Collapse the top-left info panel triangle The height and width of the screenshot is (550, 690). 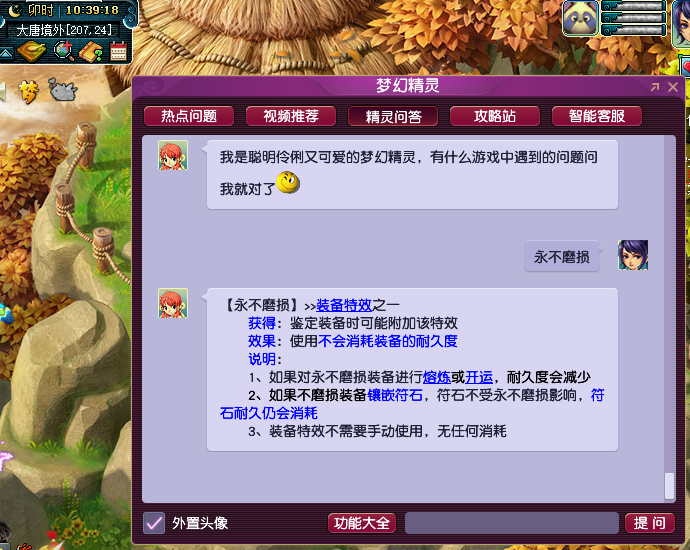click(x=6, y=54)
